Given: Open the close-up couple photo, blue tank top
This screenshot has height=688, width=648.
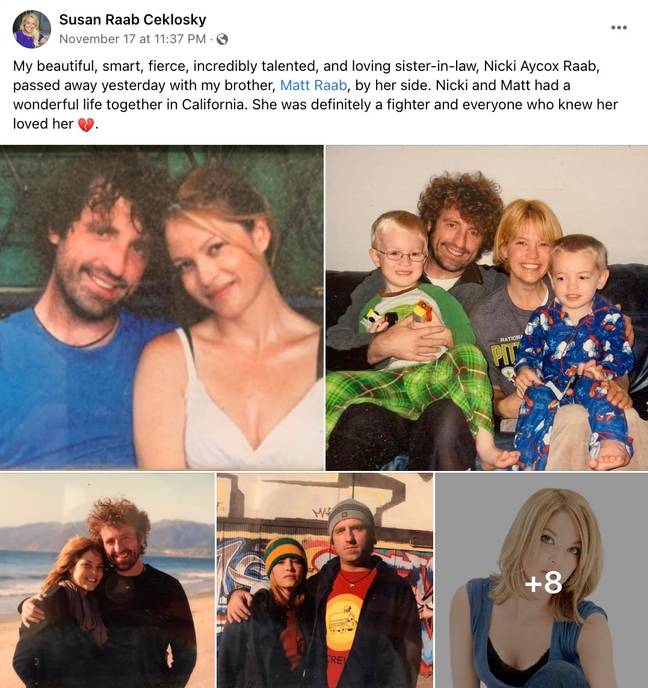Looking at the screenshot, I should pos(161,308).
